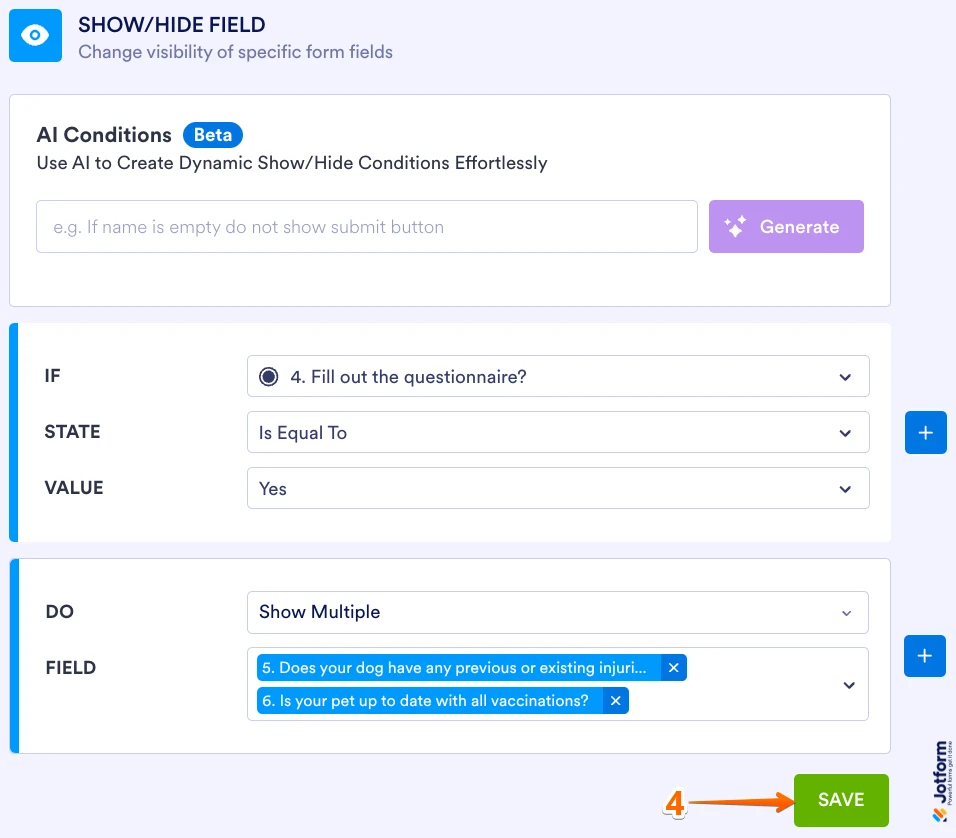The image size is (956, 838).
Task: Select the radio icon next to question 4
Action: (266, 375)
